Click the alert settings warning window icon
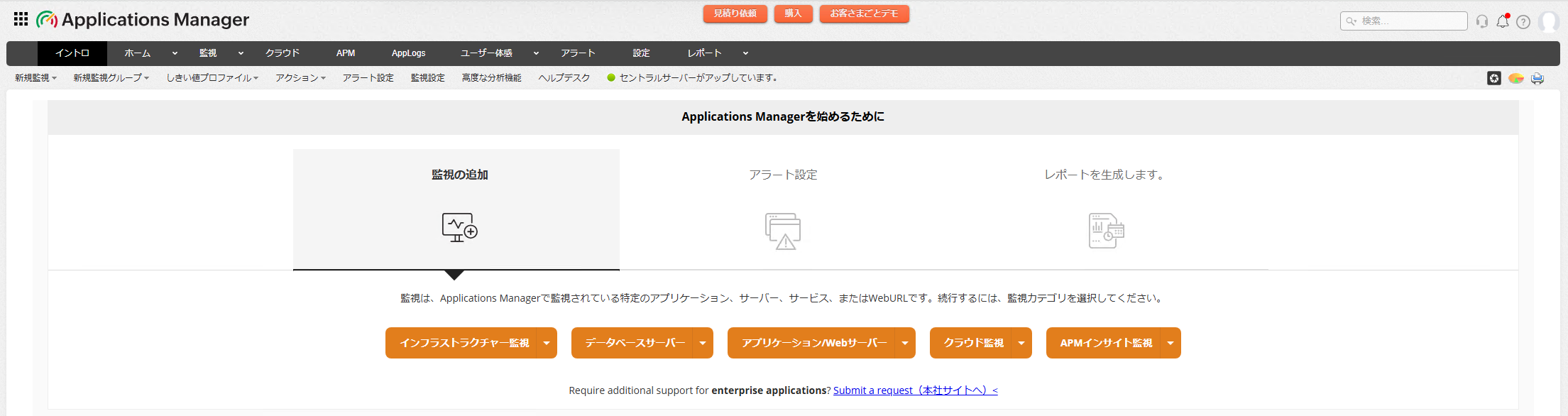Viewport: 1568px width, 416px height. [783, 231]
